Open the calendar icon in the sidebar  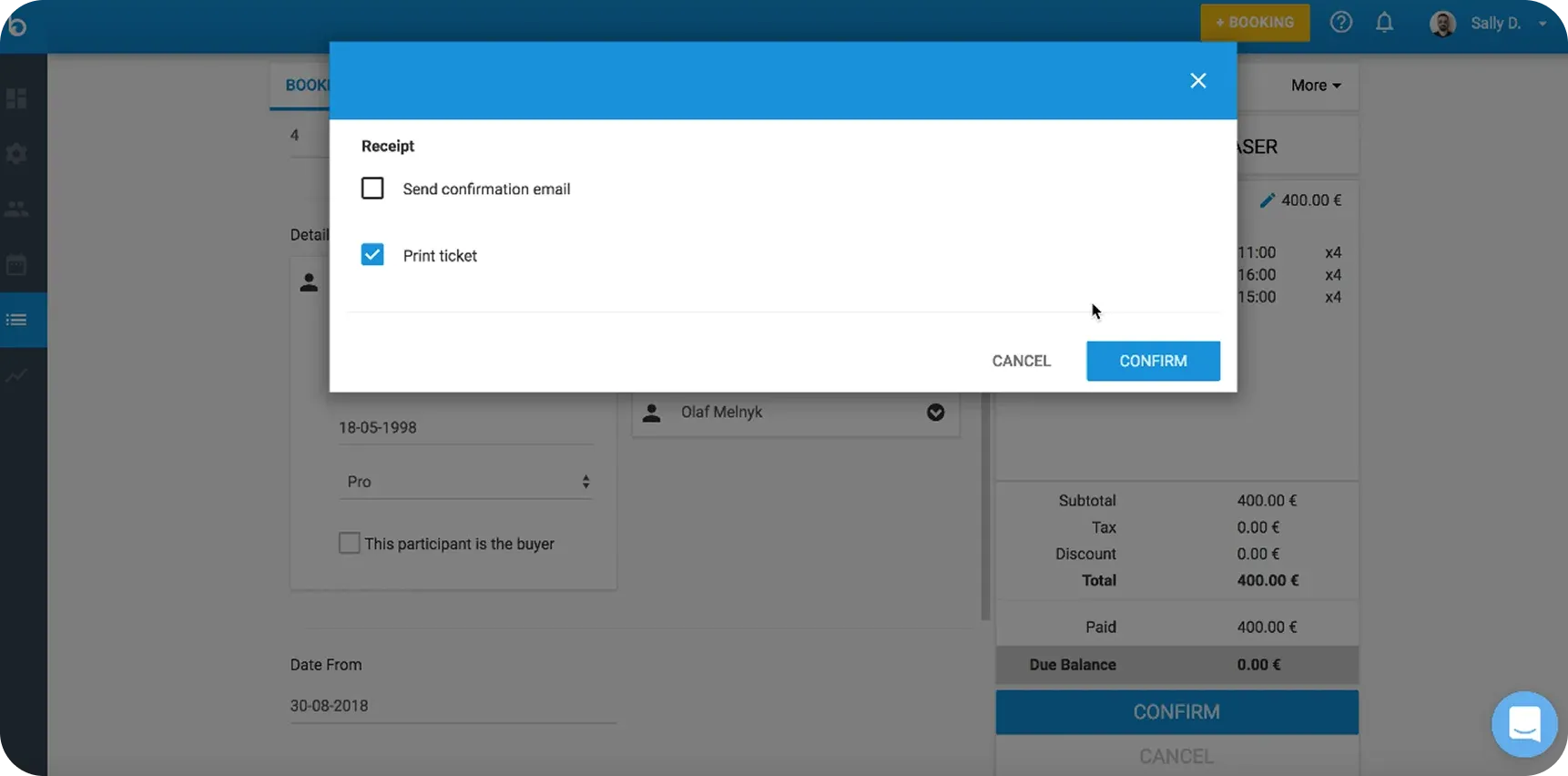click(16, 265)
